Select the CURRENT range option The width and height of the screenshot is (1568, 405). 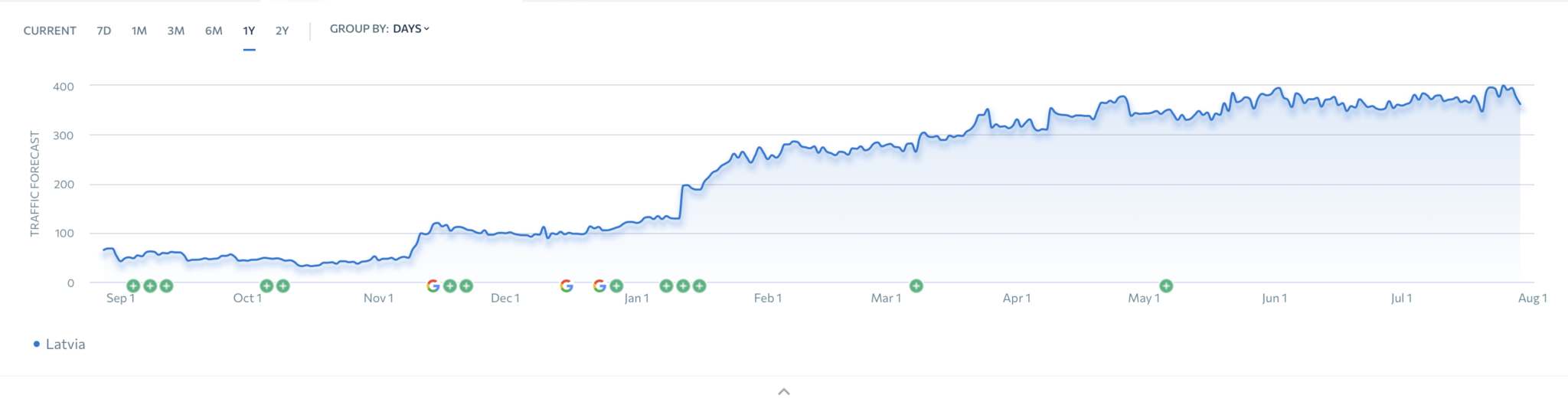[x=50, y=31]
